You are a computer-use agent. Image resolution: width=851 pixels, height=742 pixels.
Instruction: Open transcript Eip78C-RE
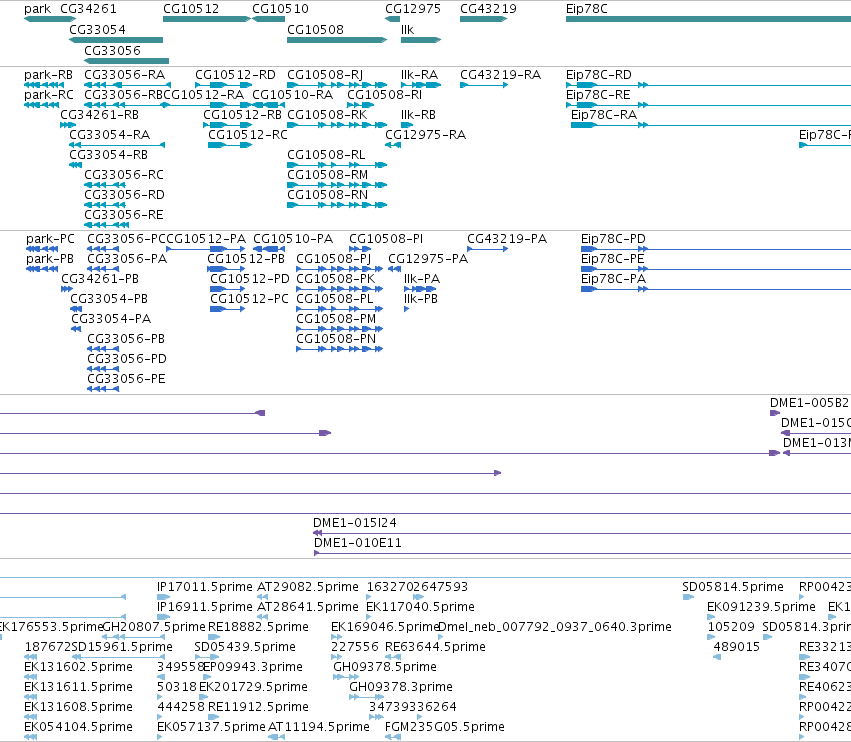(598, 94)
